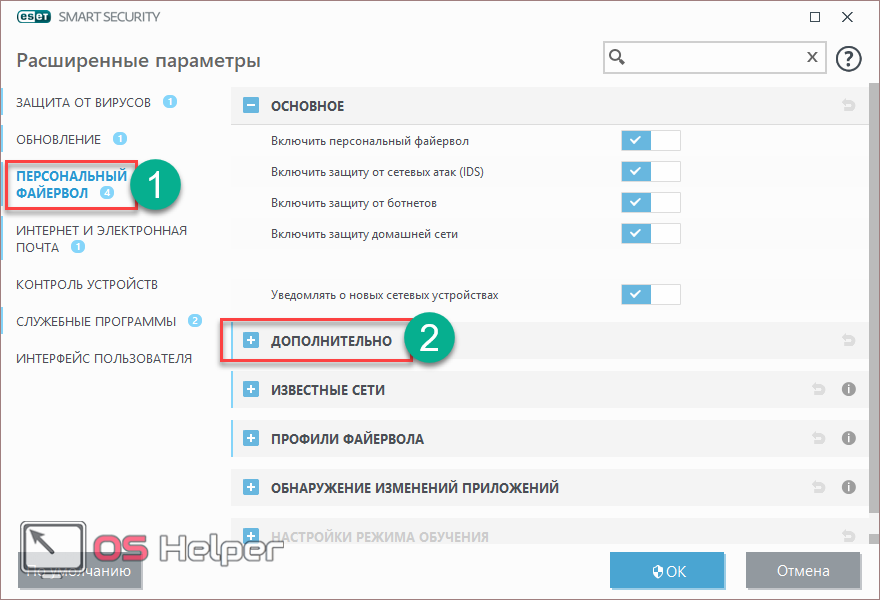880x600 pixels.
Task: Click the Отмена button
Action: pyautogui.click(x=803, y=571)
